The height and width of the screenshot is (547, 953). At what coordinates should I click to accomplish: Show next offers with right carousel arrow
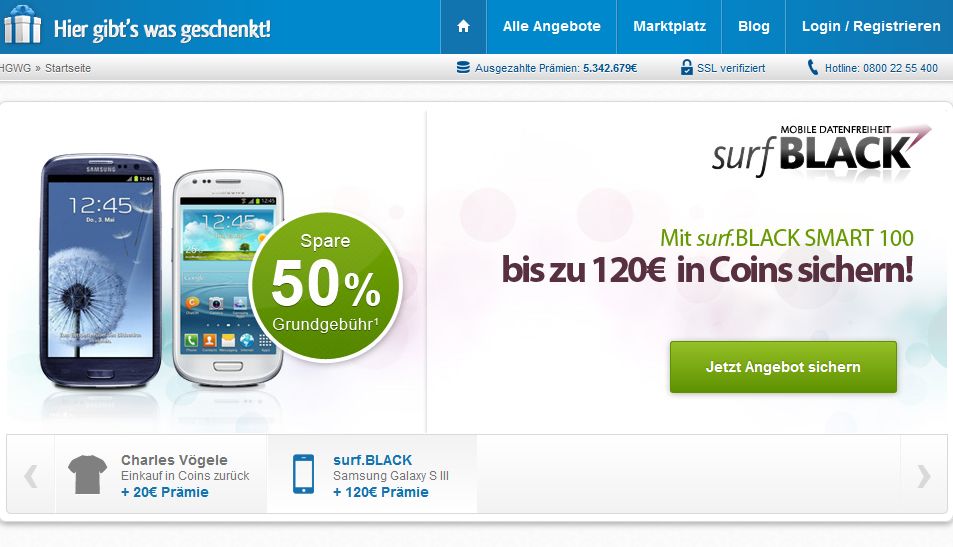(924, 476)
